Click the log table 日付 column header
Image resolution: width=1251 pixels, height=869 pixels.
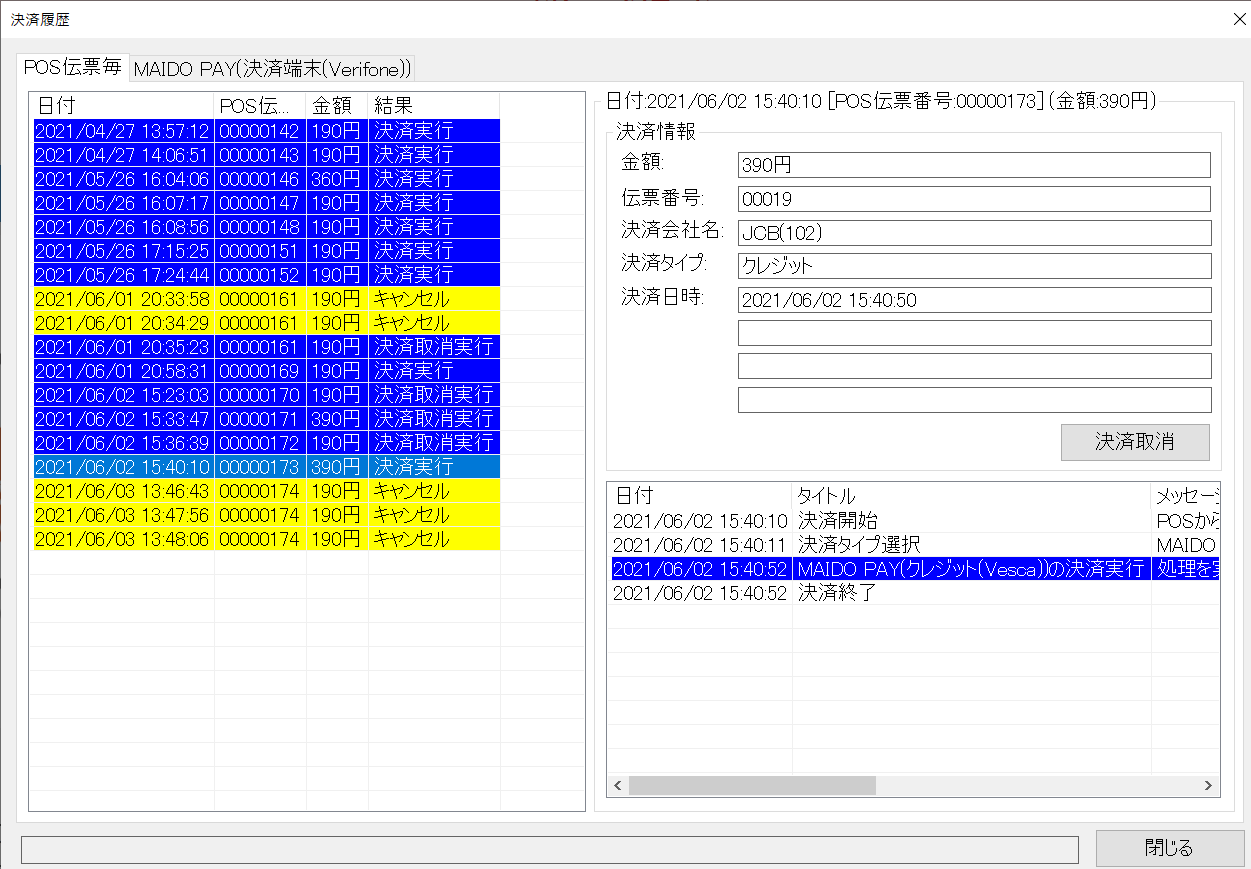pos(701,496)
